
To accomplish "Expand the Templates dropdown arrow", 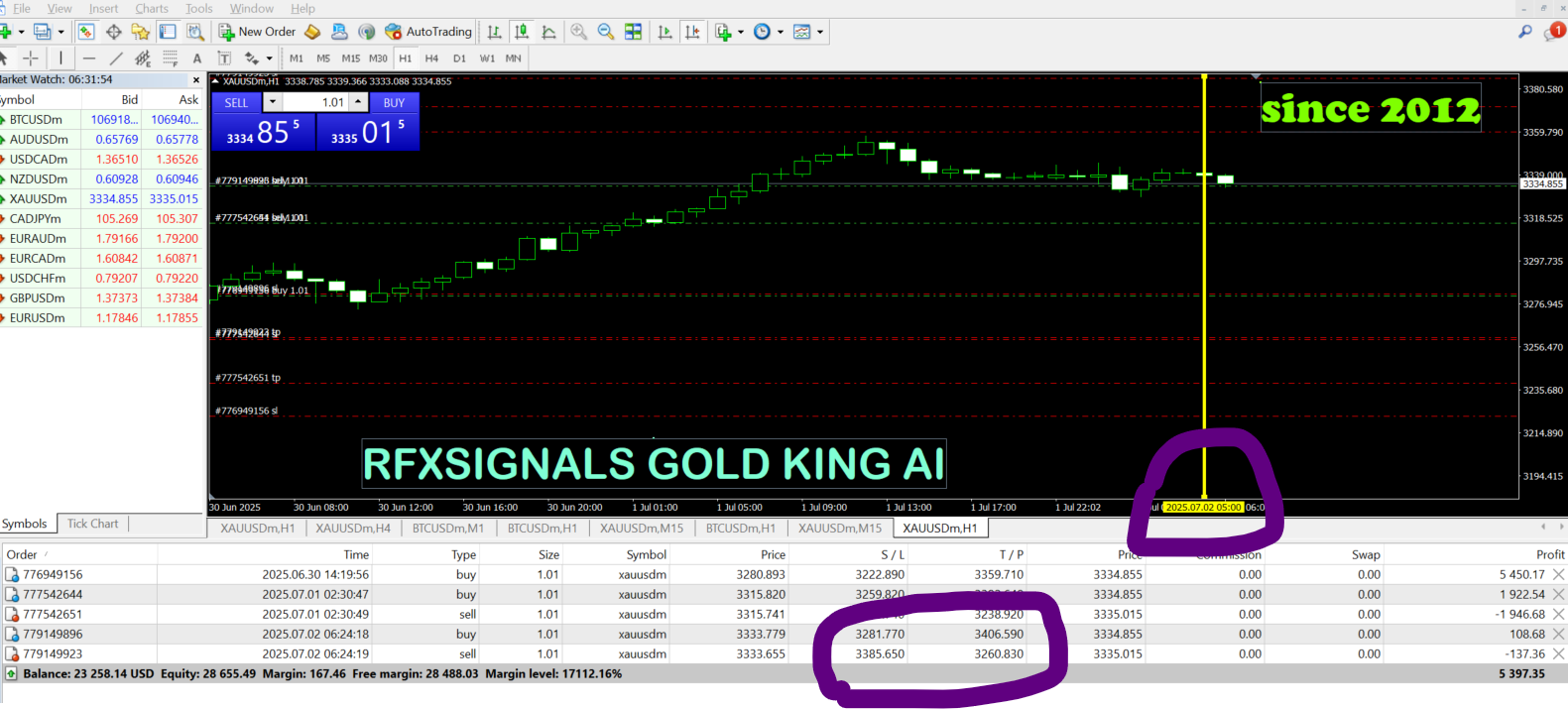I will click(820, 32).
